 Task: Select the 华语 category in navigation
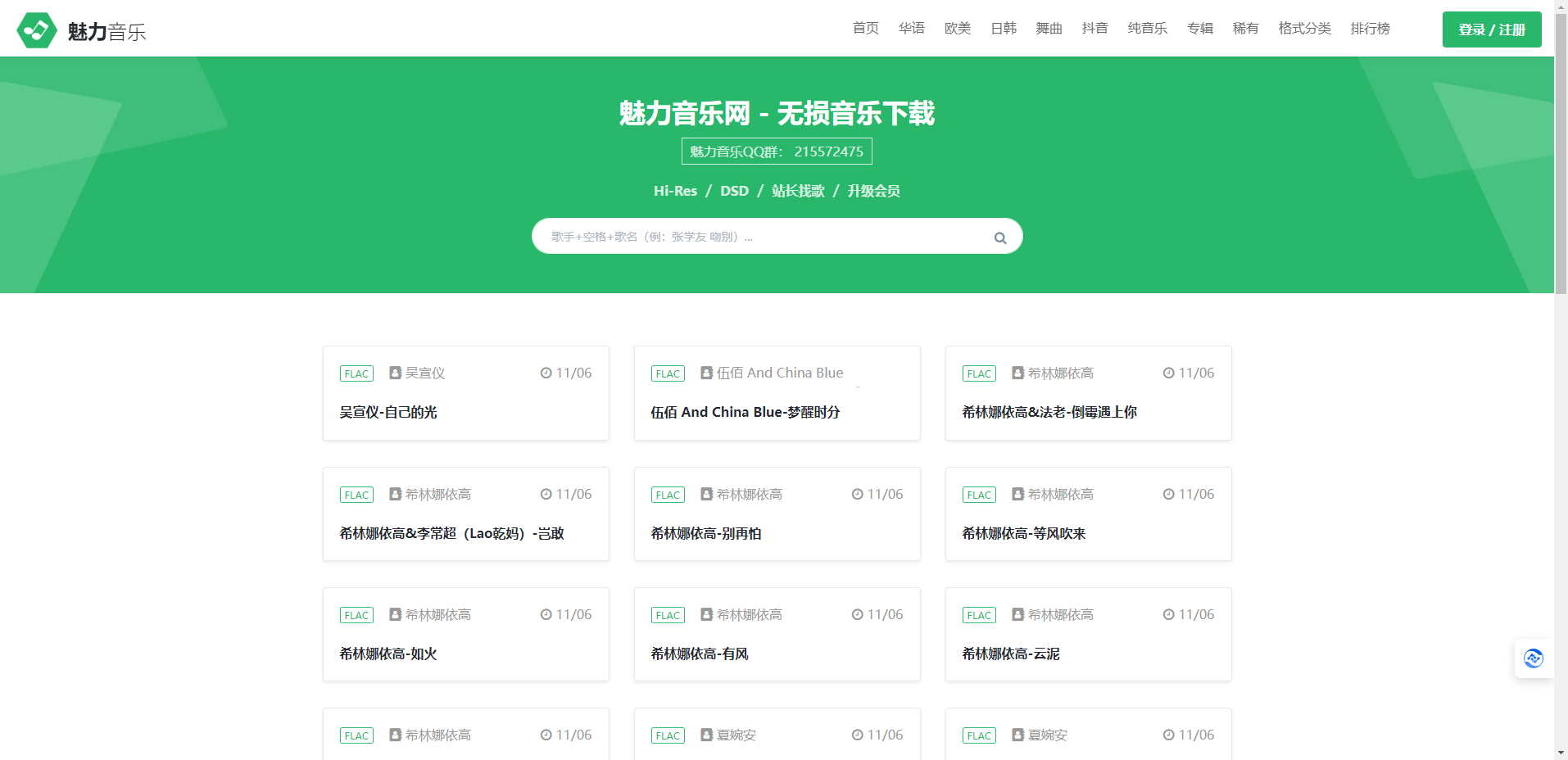pos(911,28)
